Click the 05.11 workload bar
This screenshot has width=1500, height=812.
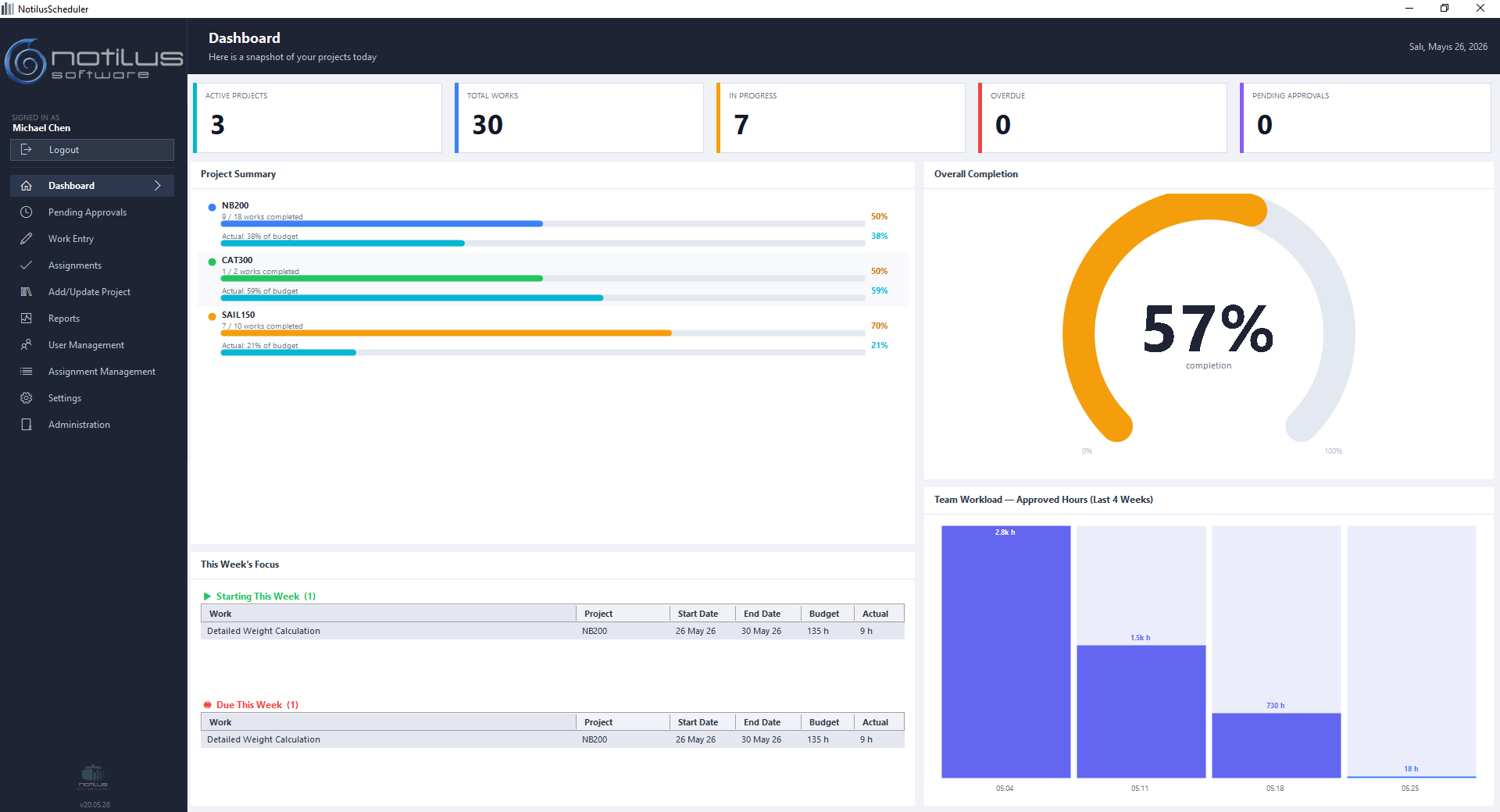point(1141,711)
